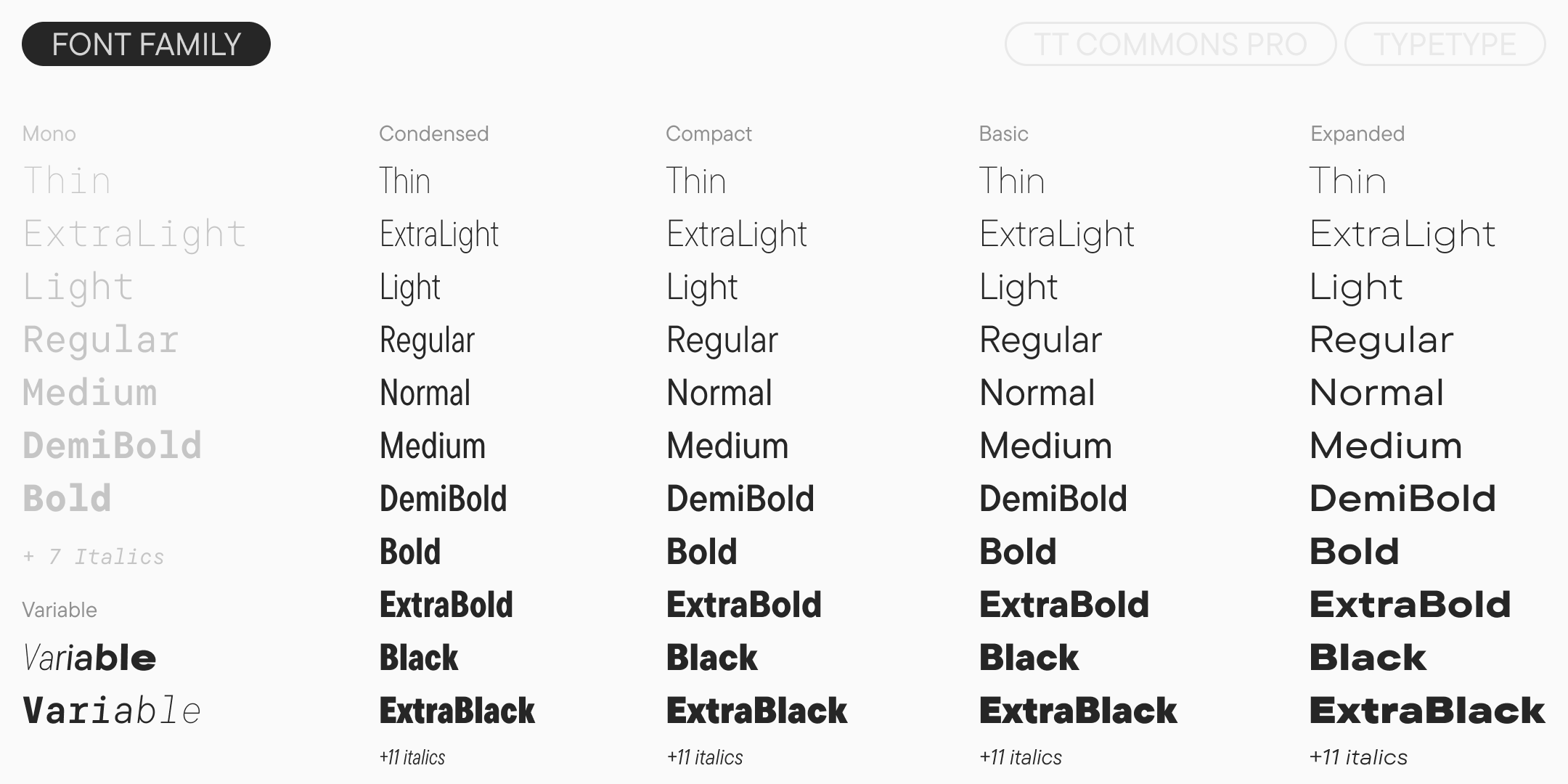The height and width of the screenshot is (784, 1568).
Task: Click the Mono heading label
Action: pyautogui.click(x=49, y=134)
